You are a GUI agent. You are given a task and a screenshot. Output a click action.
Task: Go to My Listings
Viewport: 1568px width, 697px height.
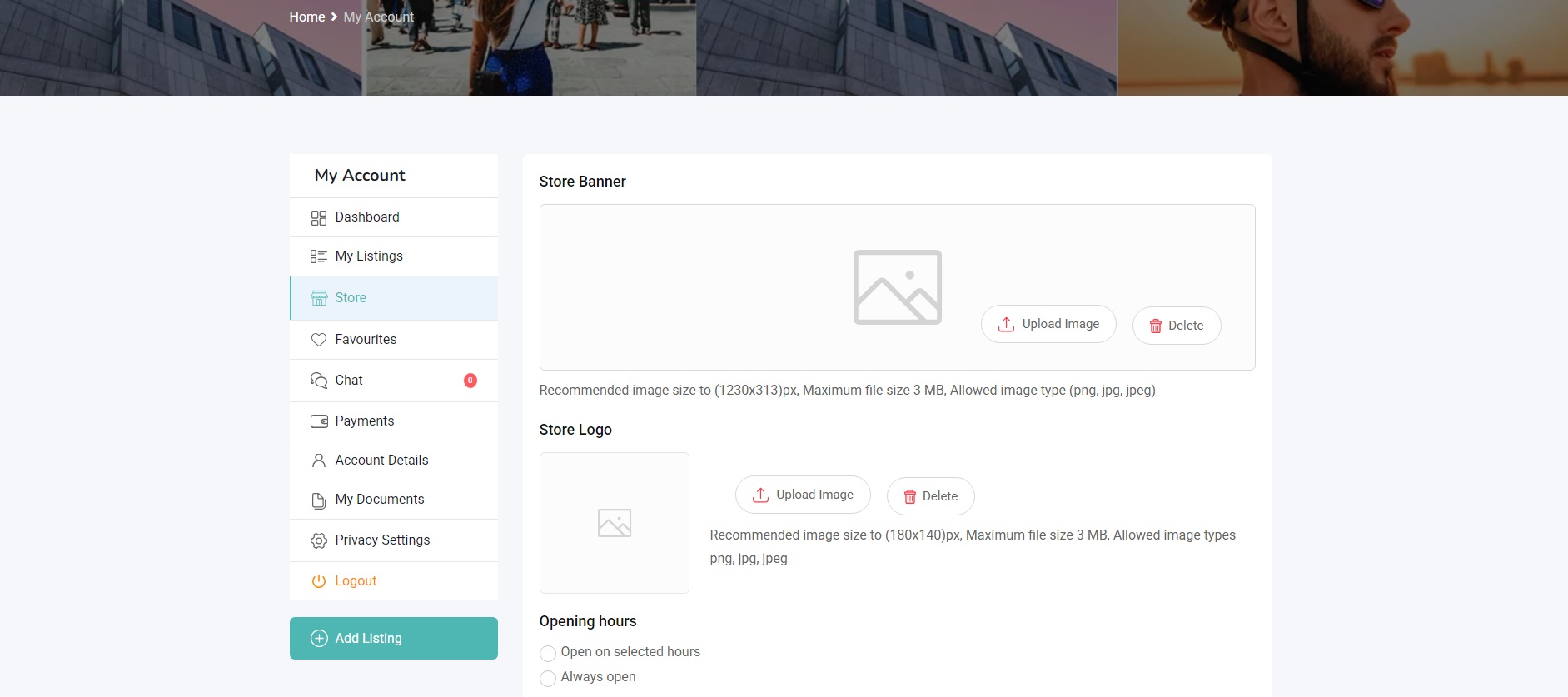coord(394,256)
